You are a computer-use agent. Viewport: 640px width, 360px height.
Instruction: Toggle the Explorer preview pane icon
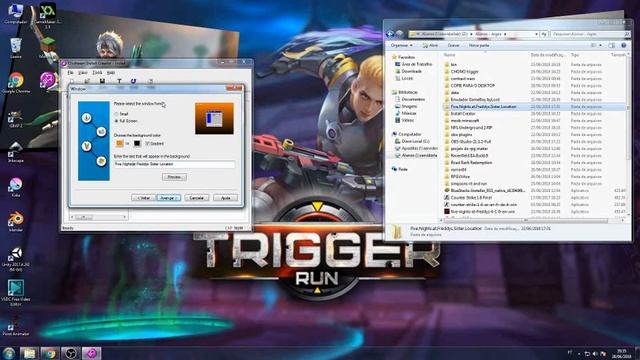pyautogui.click(x=611, y=45)
